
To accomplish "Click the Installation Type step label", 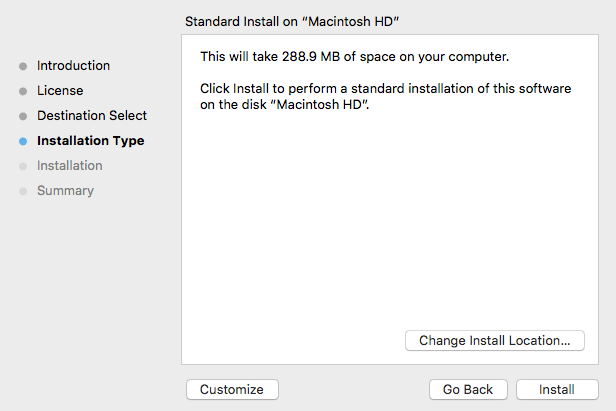I will coord(90,141).
